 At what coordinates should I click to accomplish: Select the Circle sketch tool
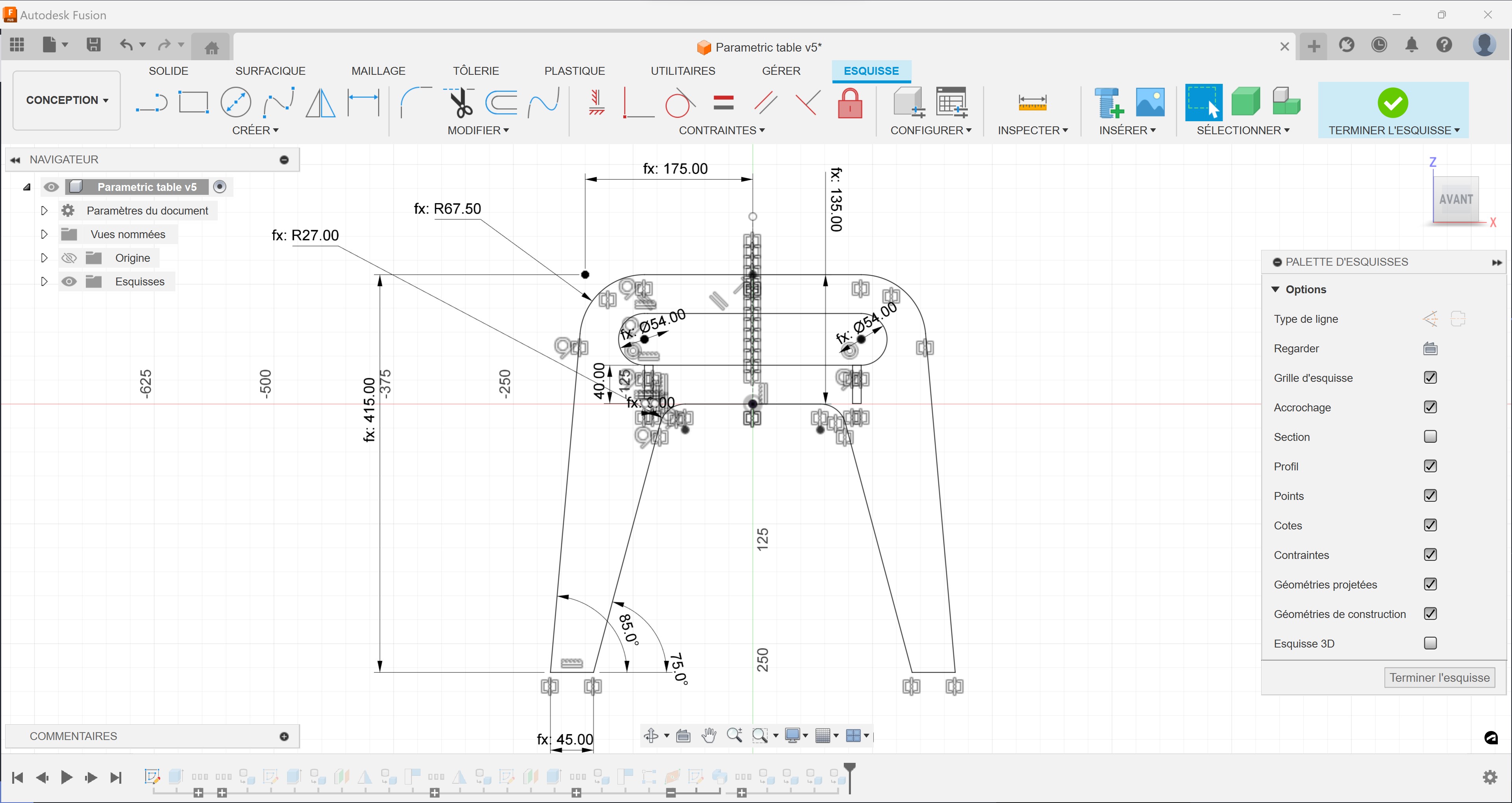235,102
